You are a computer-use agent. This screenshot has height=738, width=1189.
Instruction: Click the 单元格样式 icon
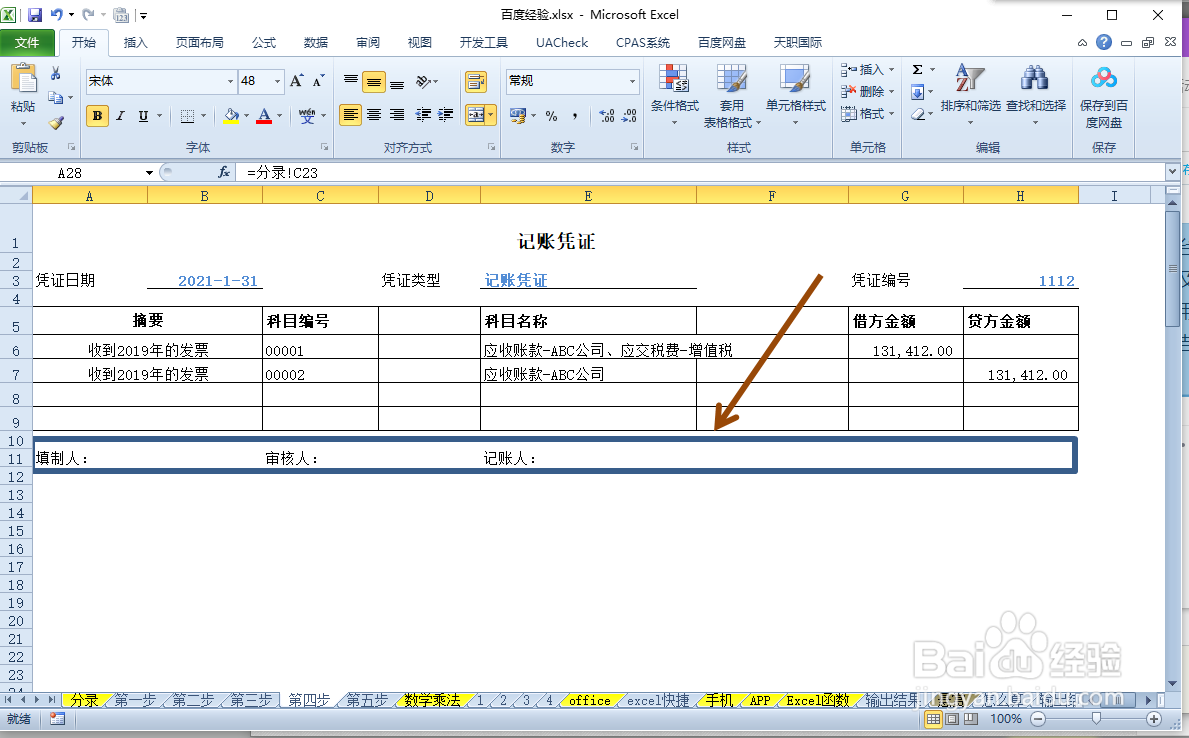[x=795, y=79]
